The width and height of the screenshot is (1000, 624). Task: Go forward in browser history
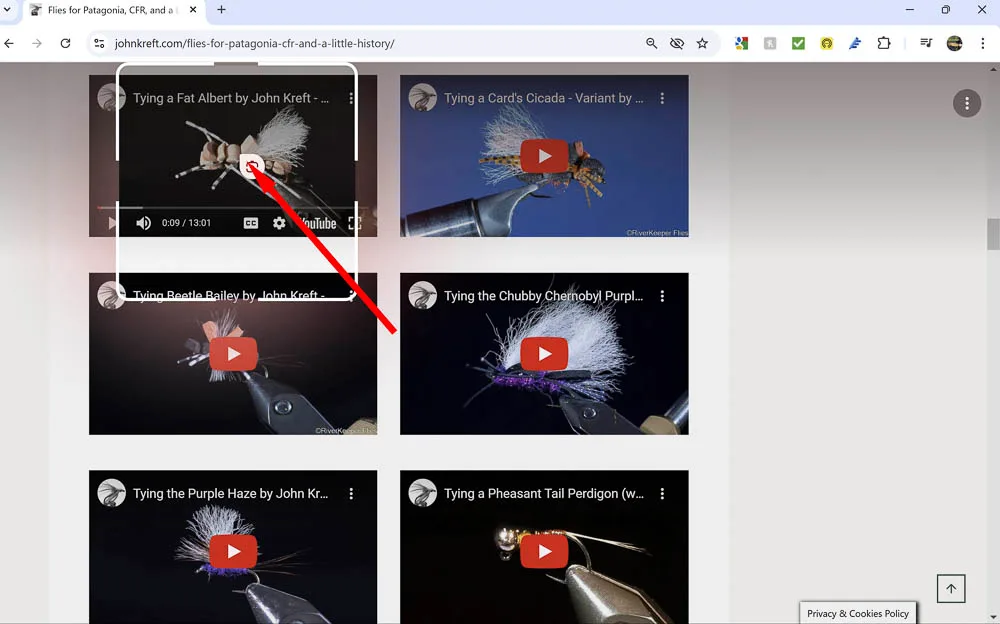pos(37,43)
